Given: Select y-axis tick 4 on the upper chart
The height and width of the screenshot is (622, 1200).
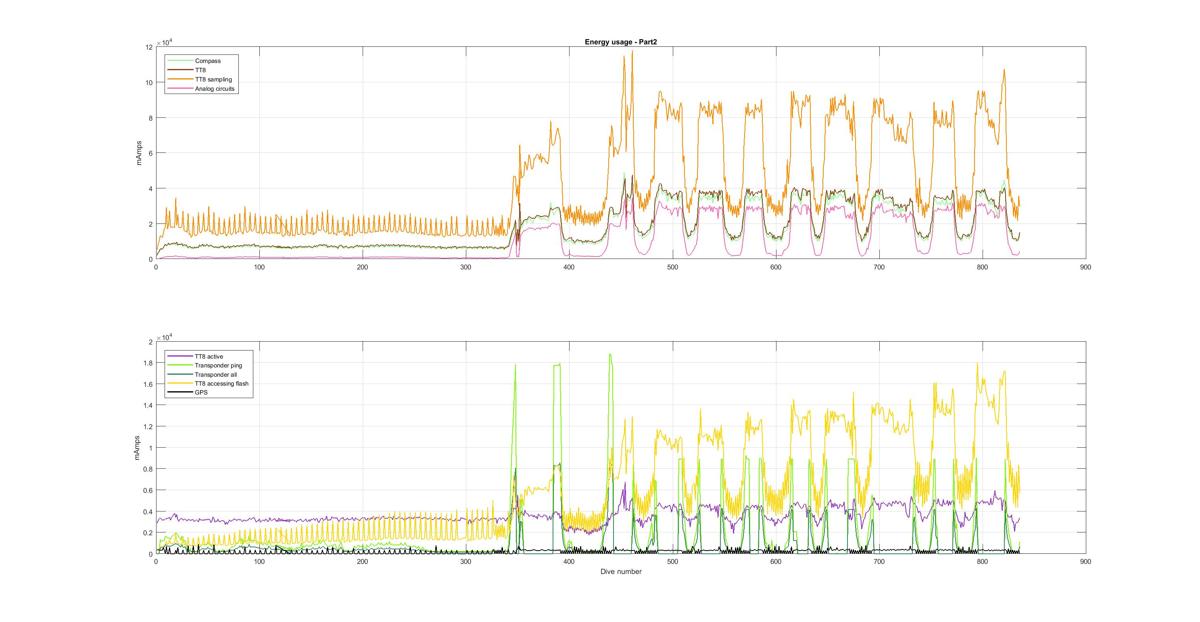Looking at the screenshot, I should (x=150, y=189).
